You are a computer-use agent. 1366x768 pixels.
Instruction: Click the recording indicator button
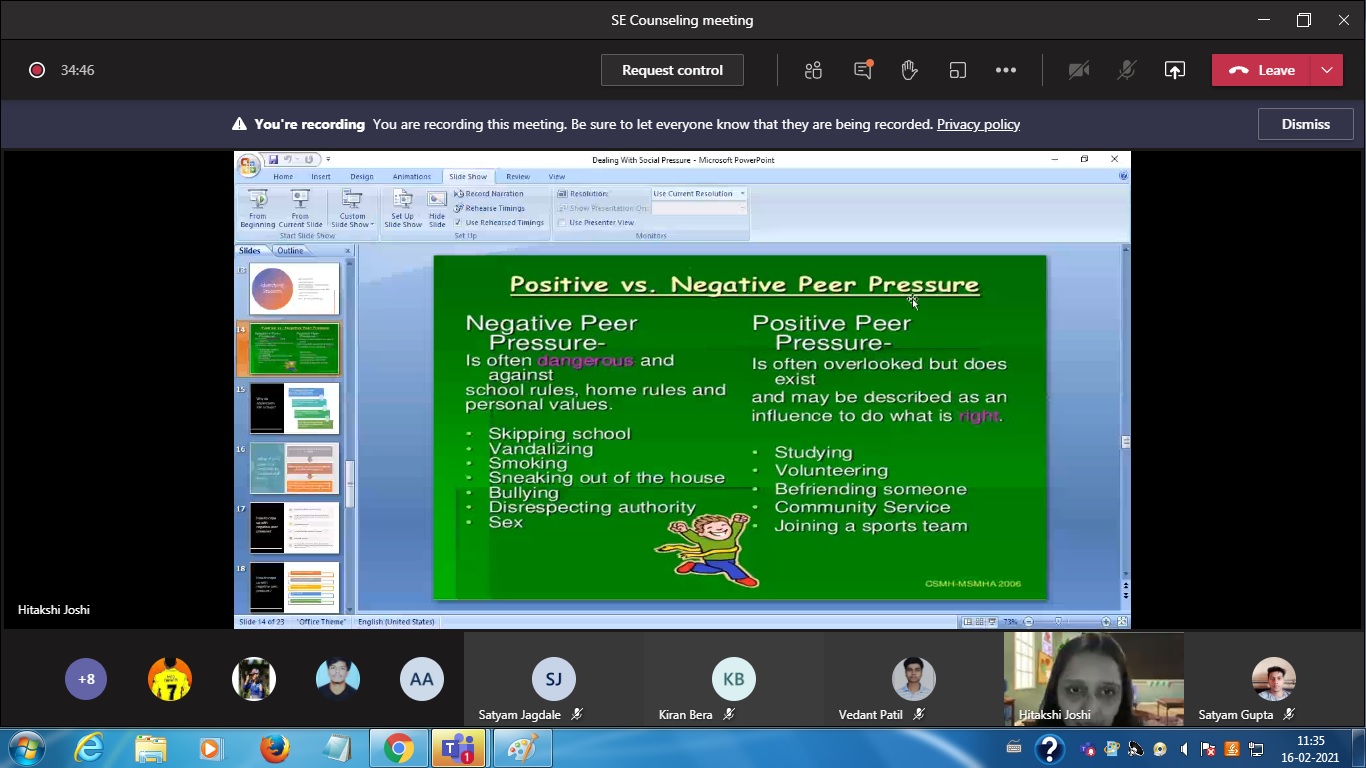[x=37, y=70]
